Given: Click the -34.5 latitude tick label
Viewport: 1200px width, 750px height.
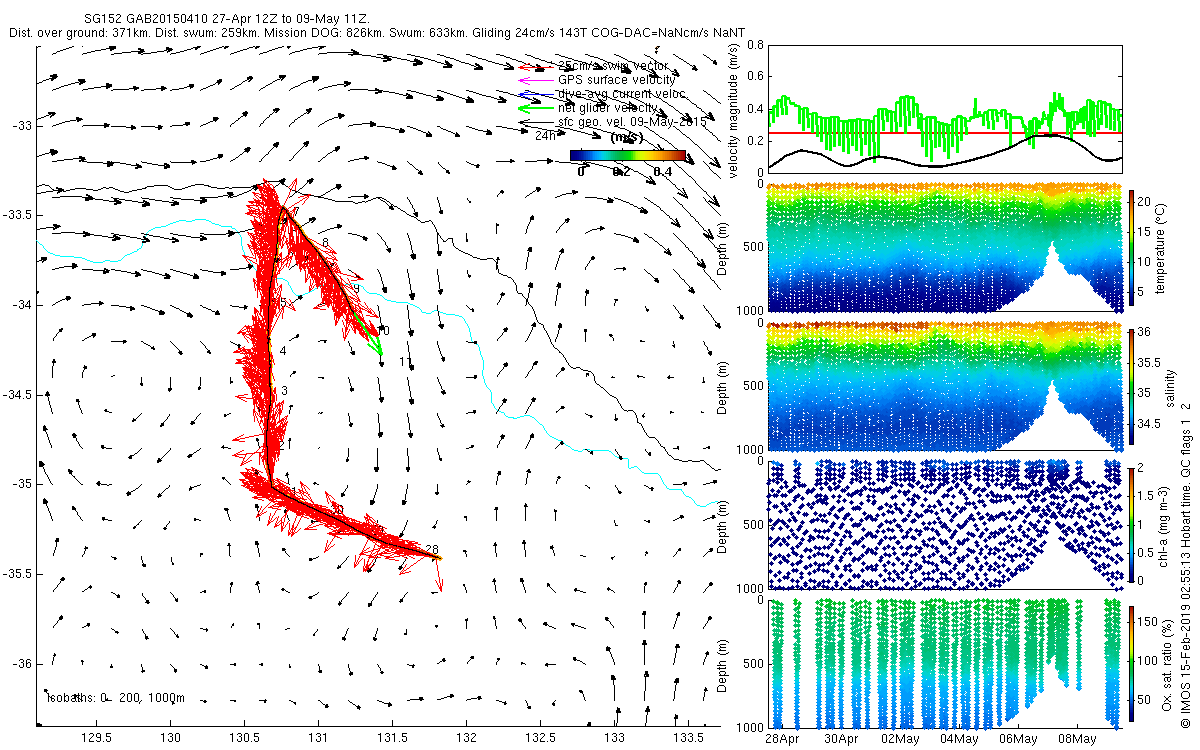Looking at the screenshot, I should 16,395.
